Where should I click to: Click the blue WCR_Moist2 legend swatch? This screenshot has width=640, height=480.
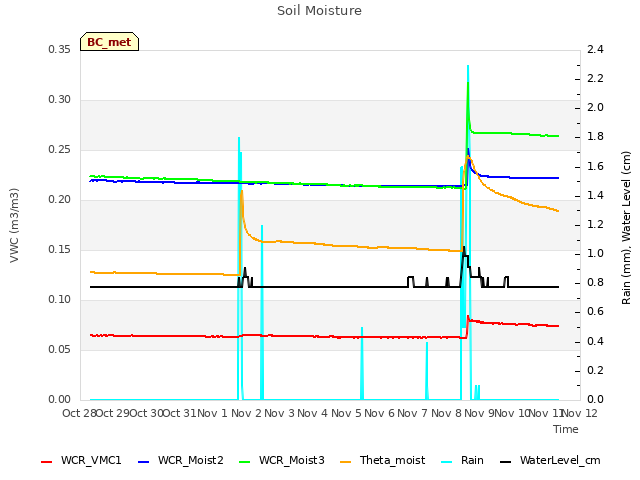pyautogui.click(x=144, y=462)
